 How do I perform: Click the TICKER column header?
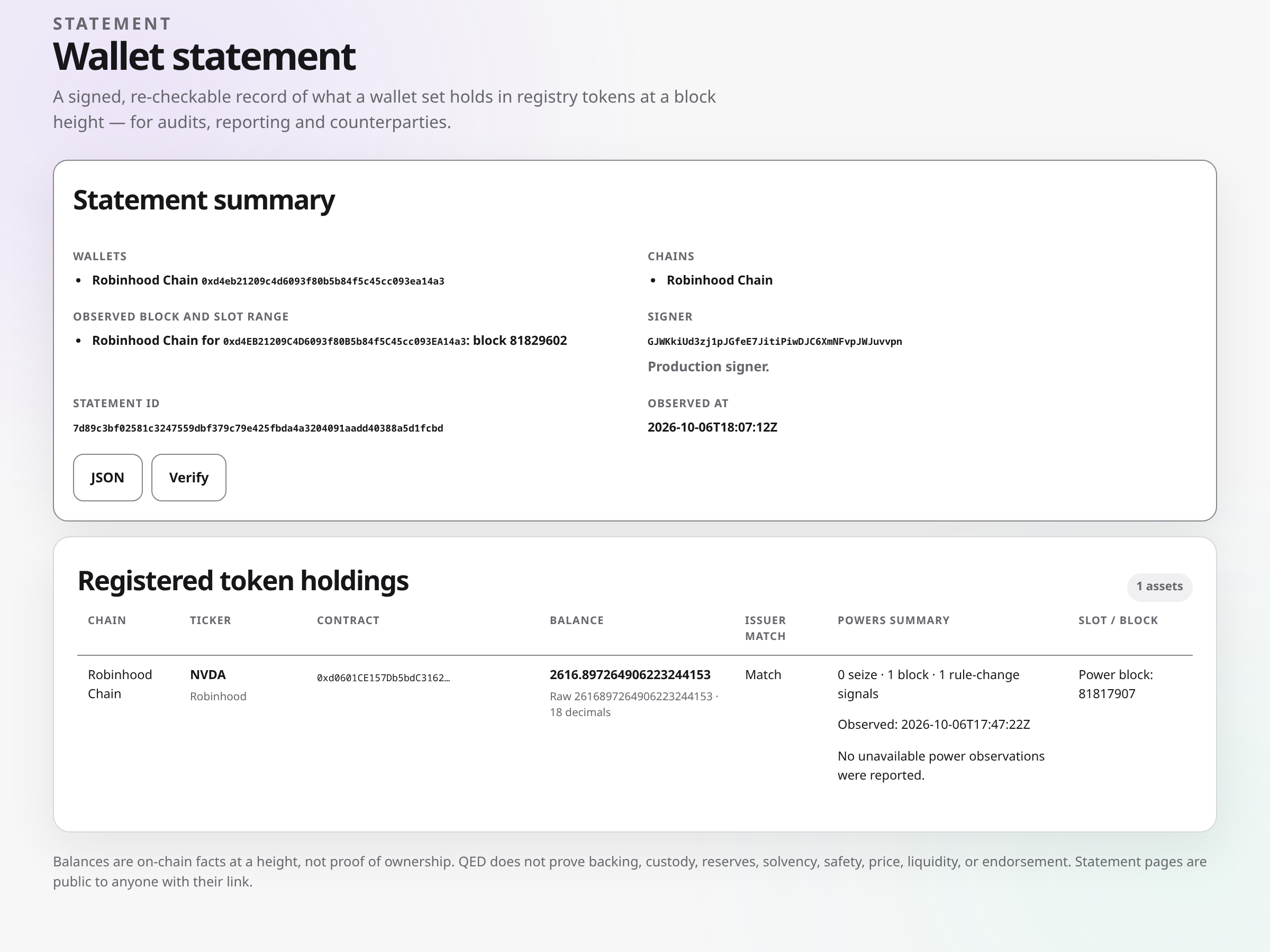[210, 620]
